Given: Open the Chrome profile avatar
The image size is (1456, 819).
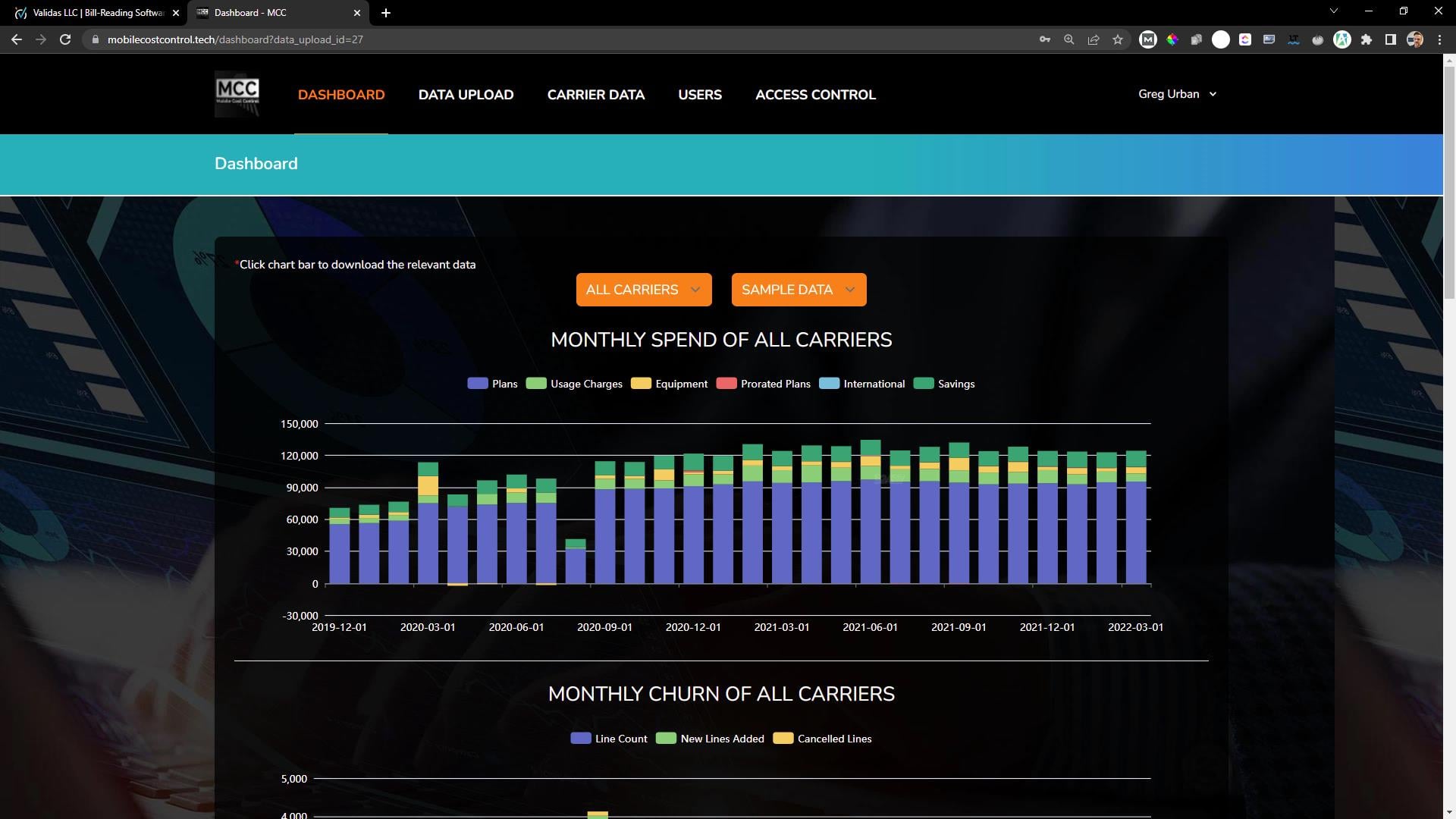Looking at the screenshot, I should pyautogui.click(x=1414, y=39).
